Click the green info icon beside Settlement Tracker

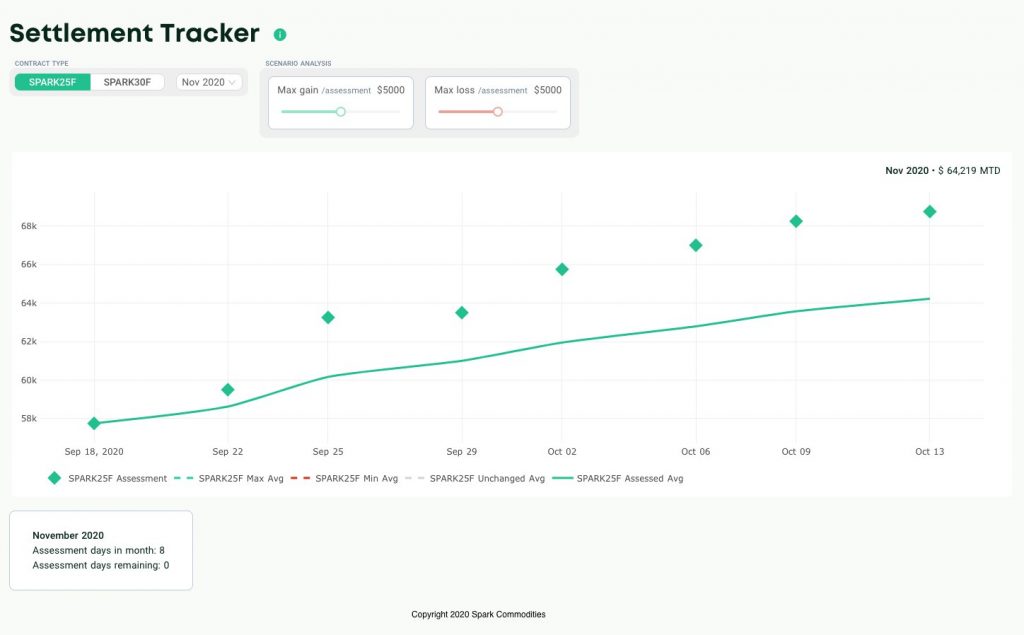point(280,34)
